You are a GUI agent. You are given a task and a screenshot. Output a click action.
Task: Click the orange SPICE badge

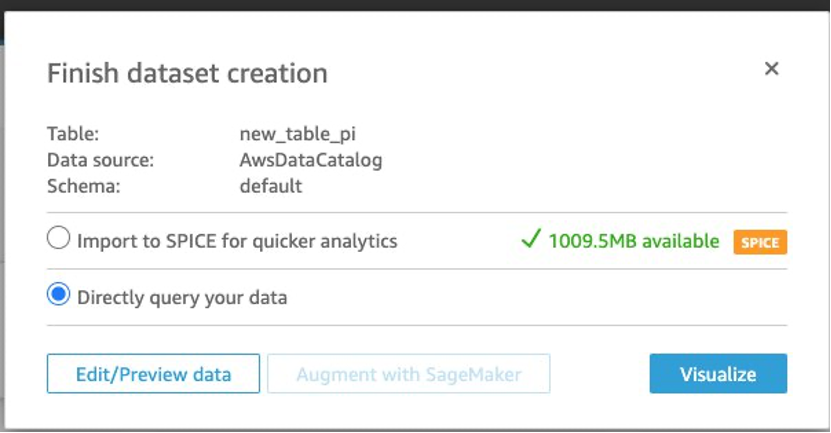(x=761, y=242)
